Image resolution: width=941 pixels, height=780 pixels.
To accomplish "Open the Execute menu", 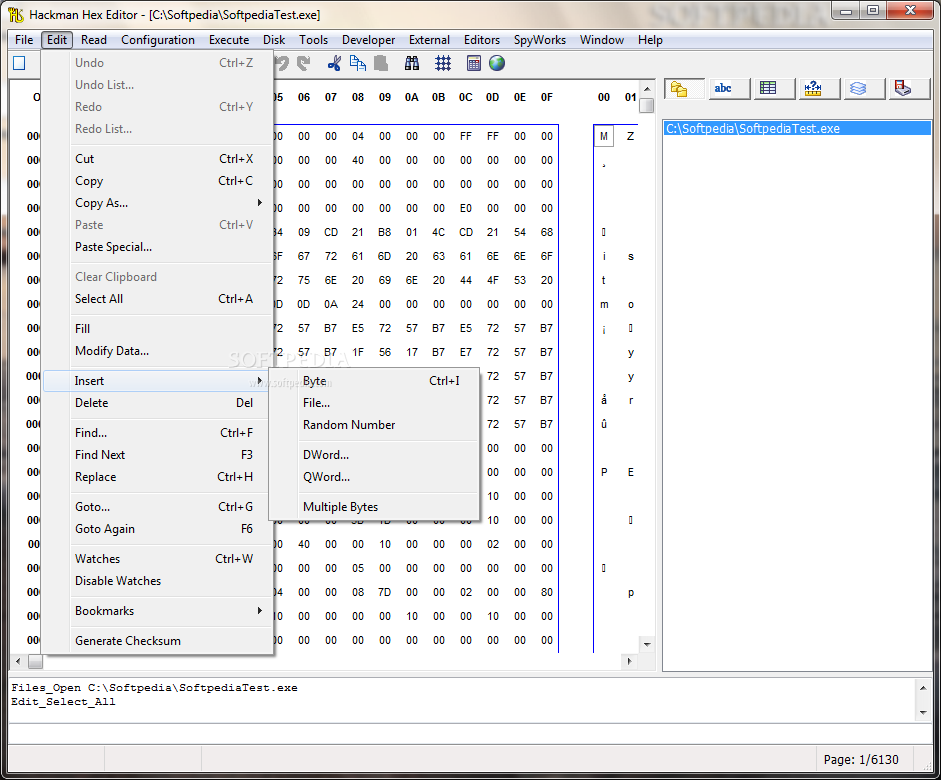I will click(229, 40).
